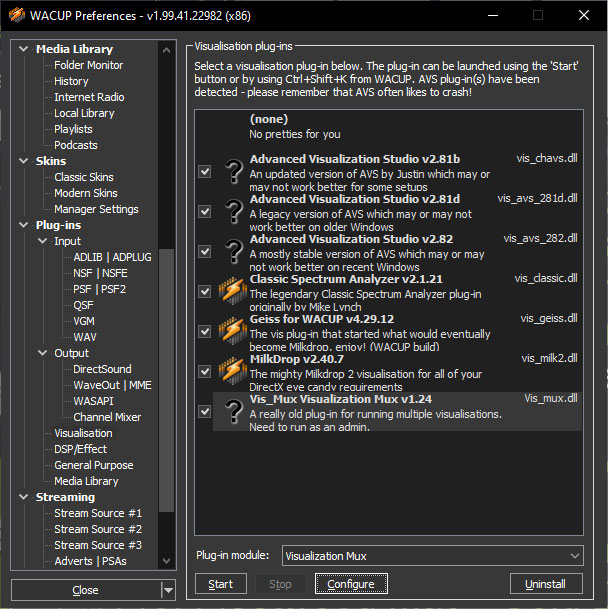Open the Modern Skins preferences page
Screen dimensions: 608x609
click(85, 193)
